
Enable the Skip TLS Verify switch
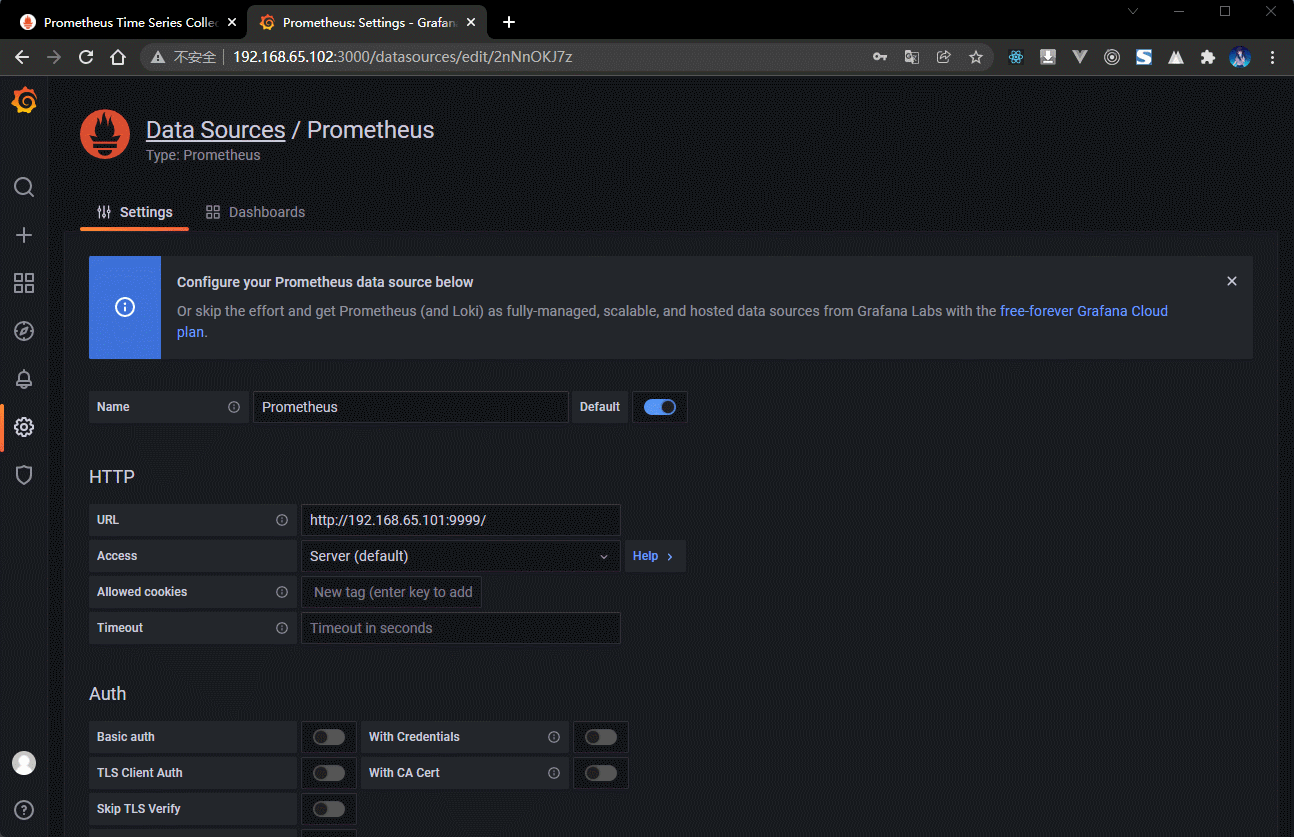click(329, 809)
